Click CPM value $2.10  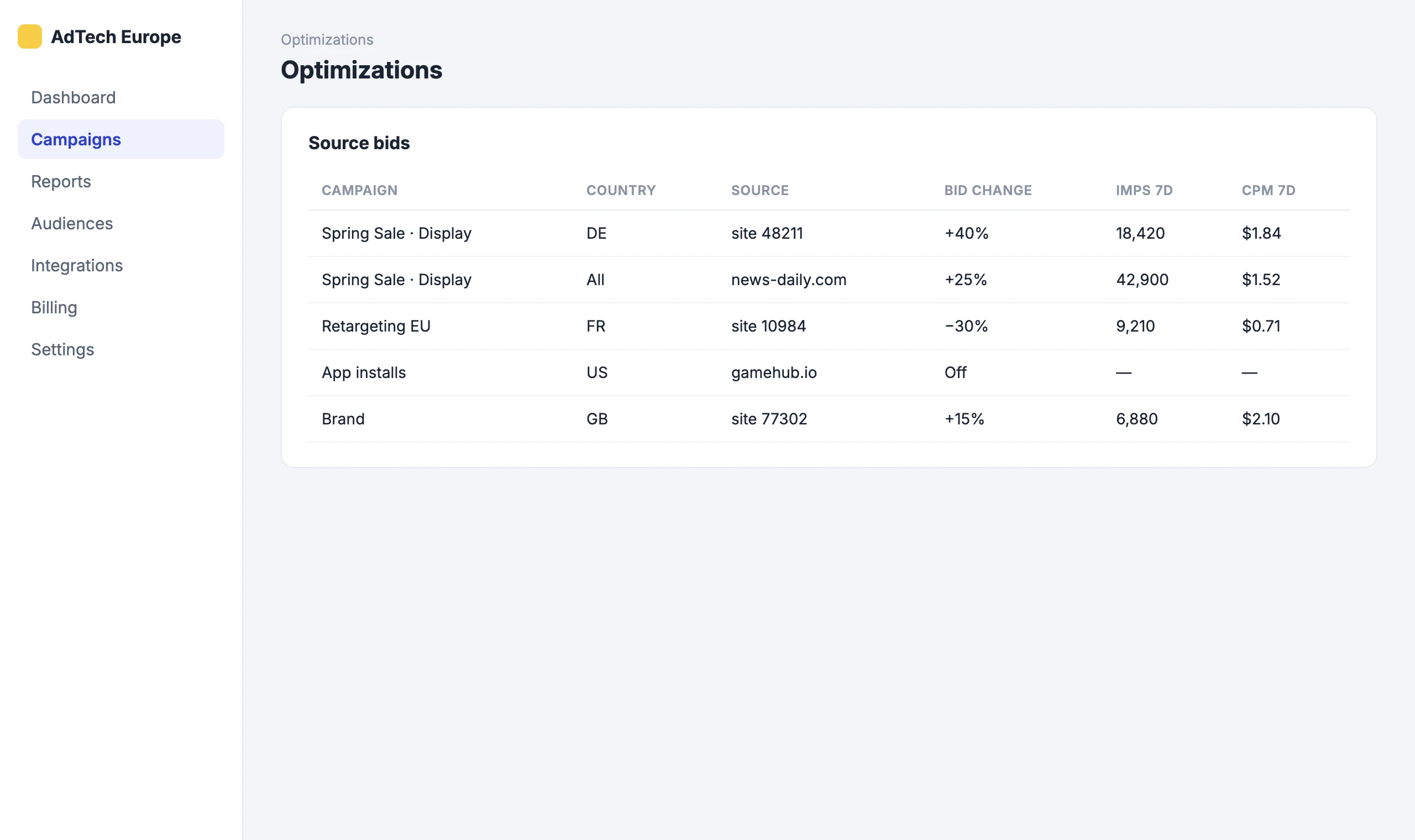click(1260, 419)
